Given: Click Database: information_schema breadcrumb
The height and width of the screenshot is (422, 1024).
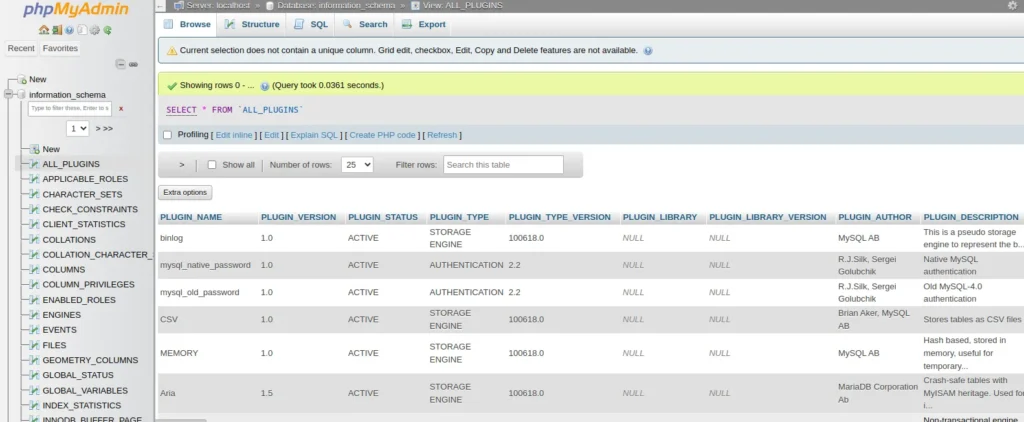Looking at the screenshot, I should coord(336,5).
